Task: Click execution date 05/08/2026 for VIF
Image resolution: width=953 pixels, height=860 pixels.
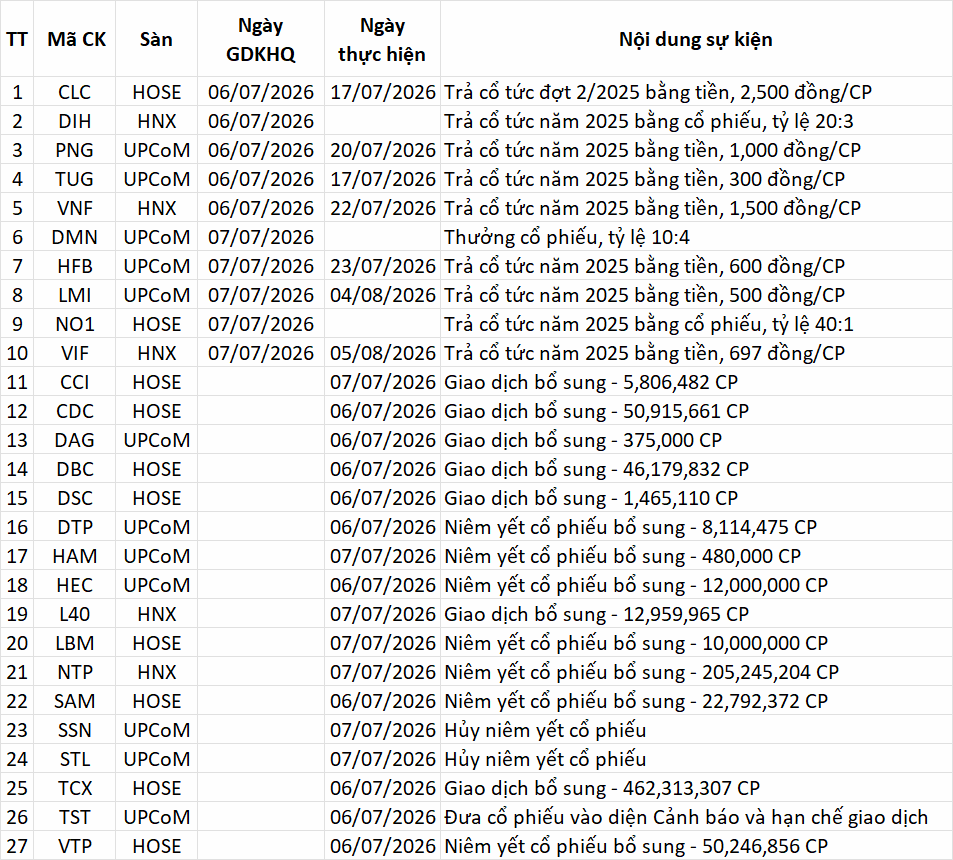Action: point(383,353)
